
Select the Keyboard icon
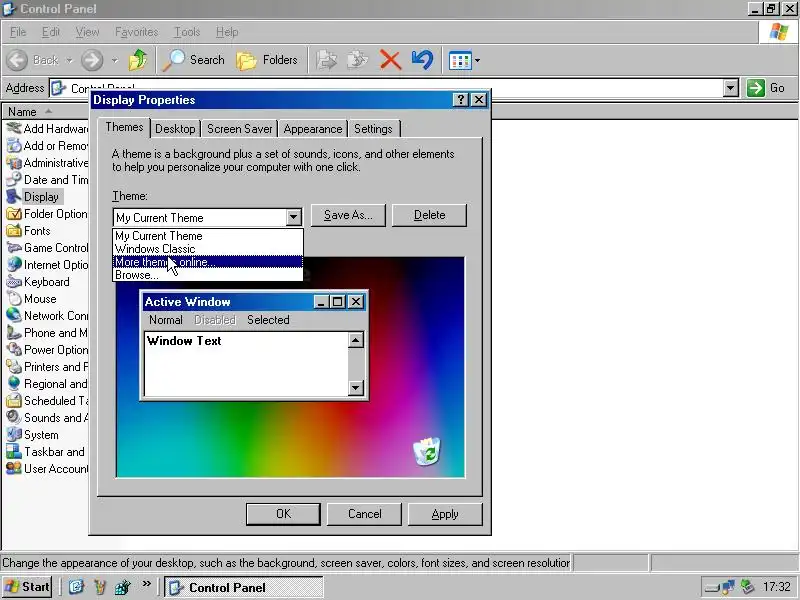click(x=14, y=282)
